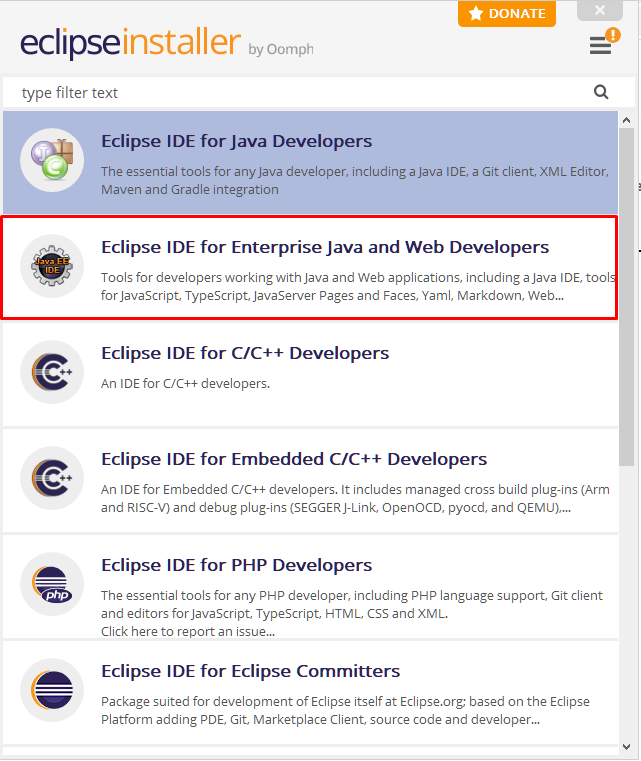Image resolution: width=641 pixels, height=761 pixels.
Task: Select Eclipse IDE for C/C++ Developers title
Action: (x=245, y=353)
